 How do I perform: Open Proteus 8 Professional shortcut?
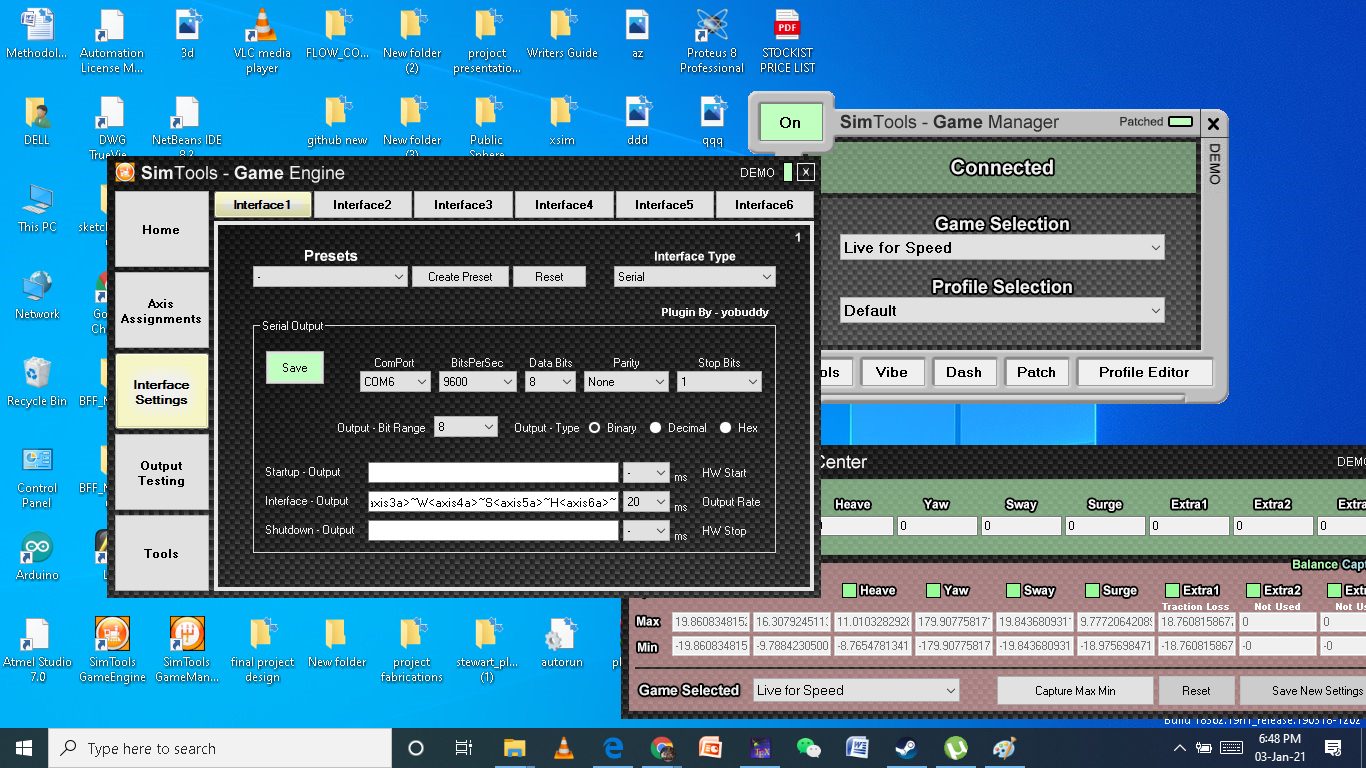point(712,41)
